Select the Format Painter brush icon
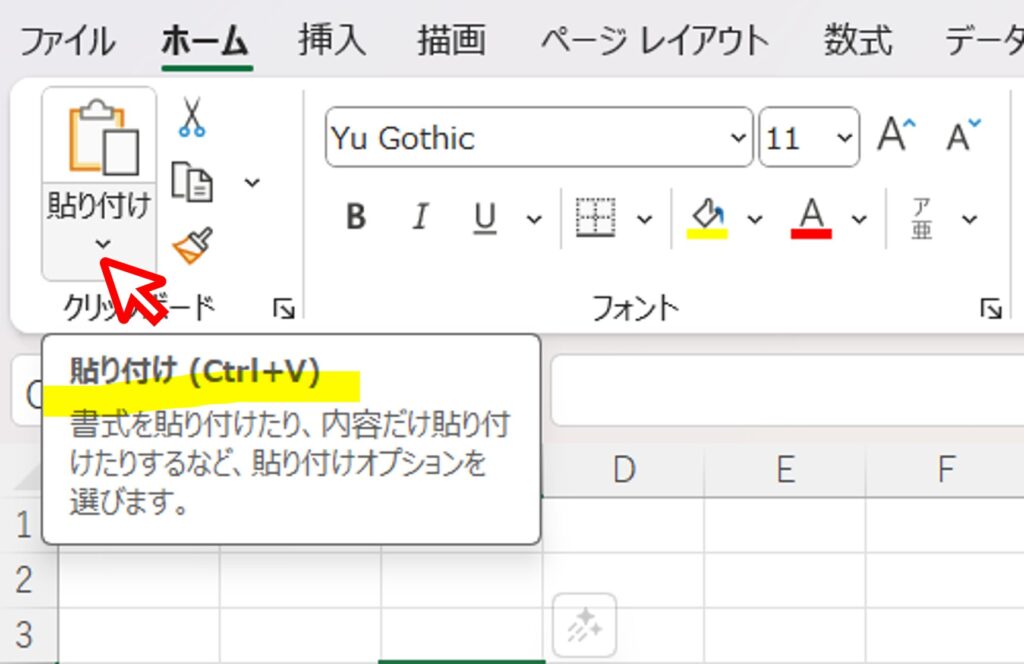Image resolution: width=1024 pixels, height=664 pixels. click(192, 245)
